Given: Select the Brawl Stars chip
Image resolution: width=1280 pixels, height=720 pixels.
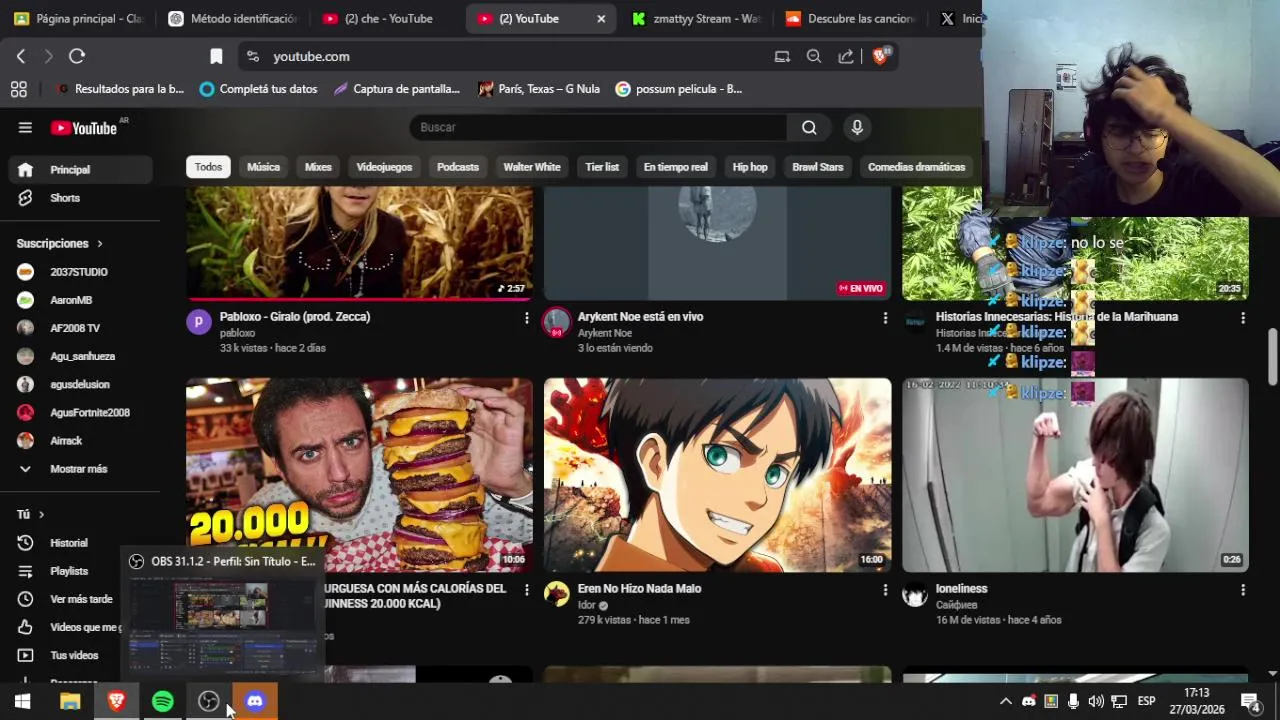Looking at the screenshot, I should coord(818,167).
